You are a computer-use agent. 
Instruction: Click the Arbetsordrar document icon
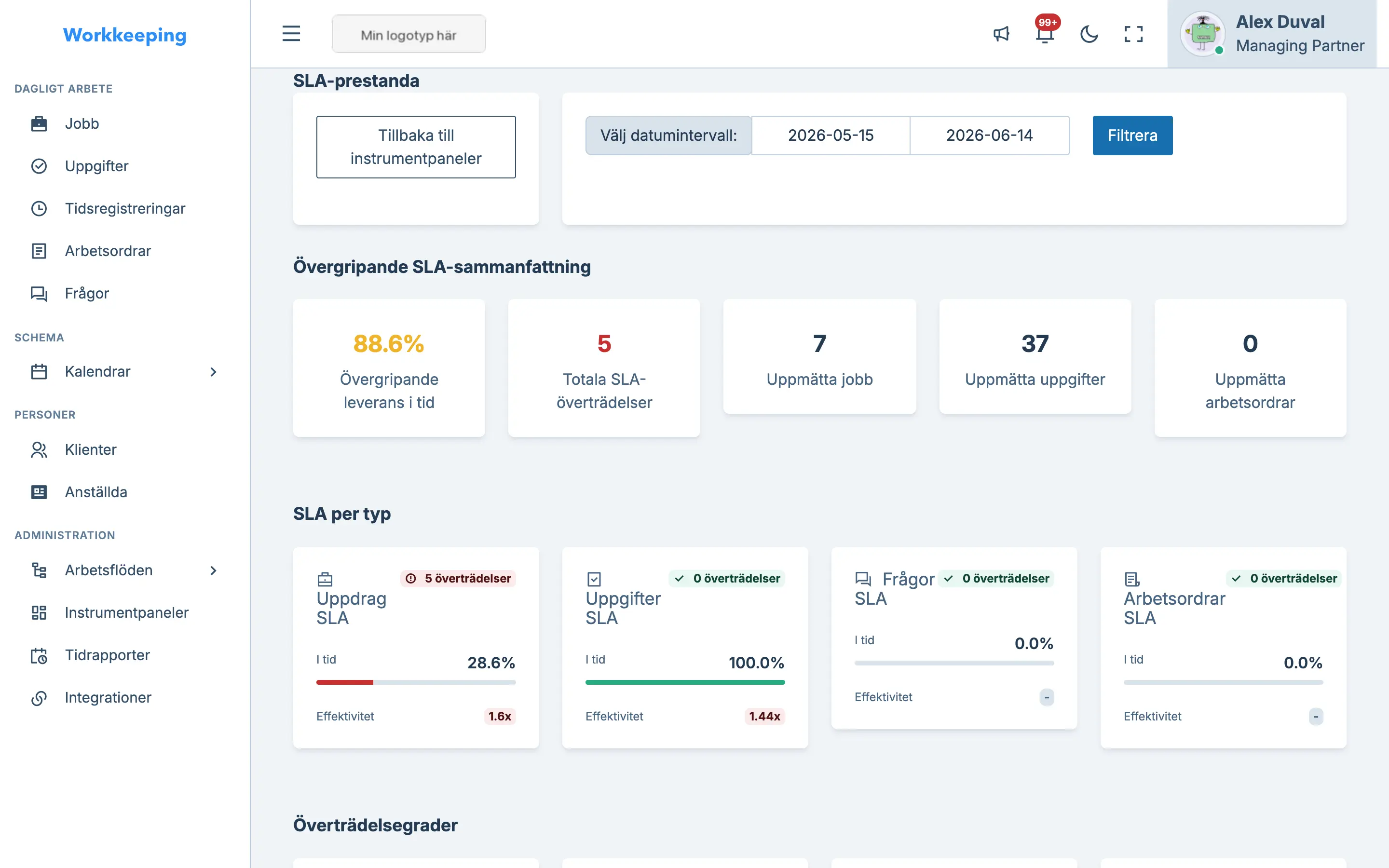click(39, 251)
